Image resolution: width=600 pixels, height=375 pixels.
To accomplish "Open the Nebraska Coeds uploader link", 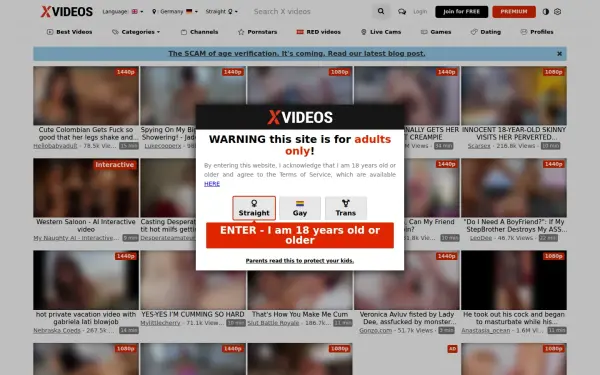I will [57, 331].
